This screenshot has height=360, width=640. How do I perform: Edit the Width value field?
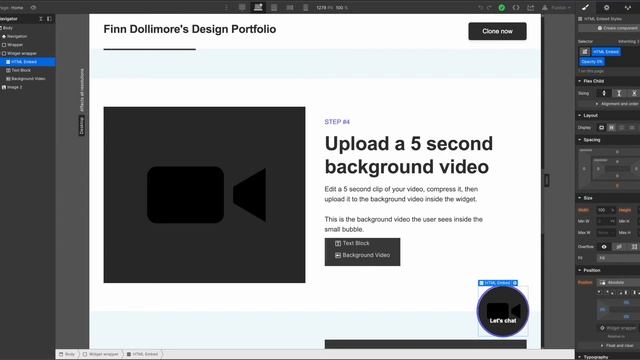tap(605, 210)
